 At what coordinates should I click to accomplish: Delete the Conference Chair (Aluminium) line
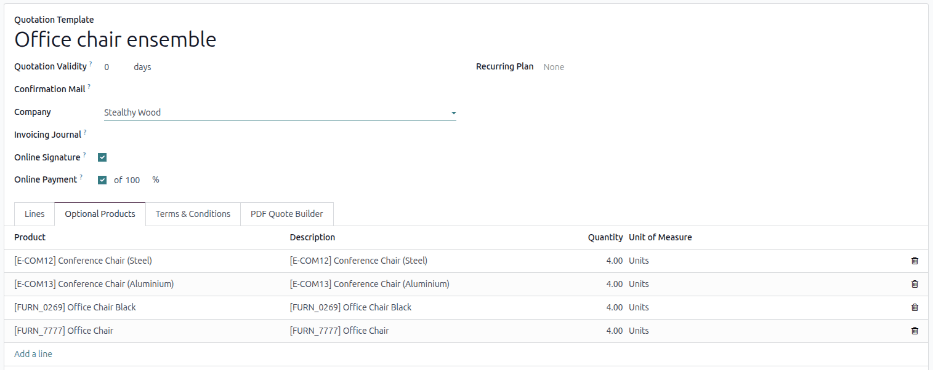pyautogui.click(x=914, y=284)
